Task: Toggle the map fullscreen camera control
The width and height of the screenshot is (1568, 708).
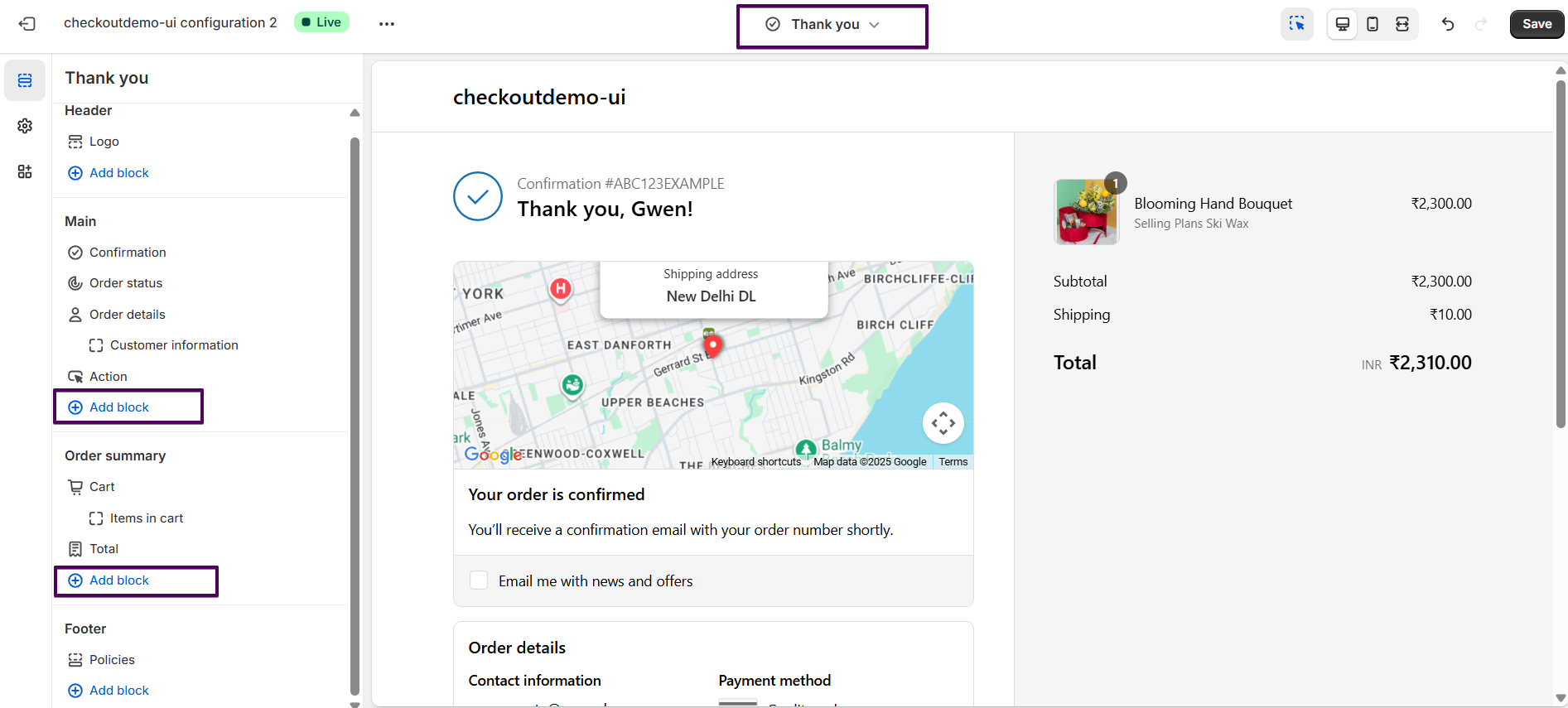Action: click(943, 423)
